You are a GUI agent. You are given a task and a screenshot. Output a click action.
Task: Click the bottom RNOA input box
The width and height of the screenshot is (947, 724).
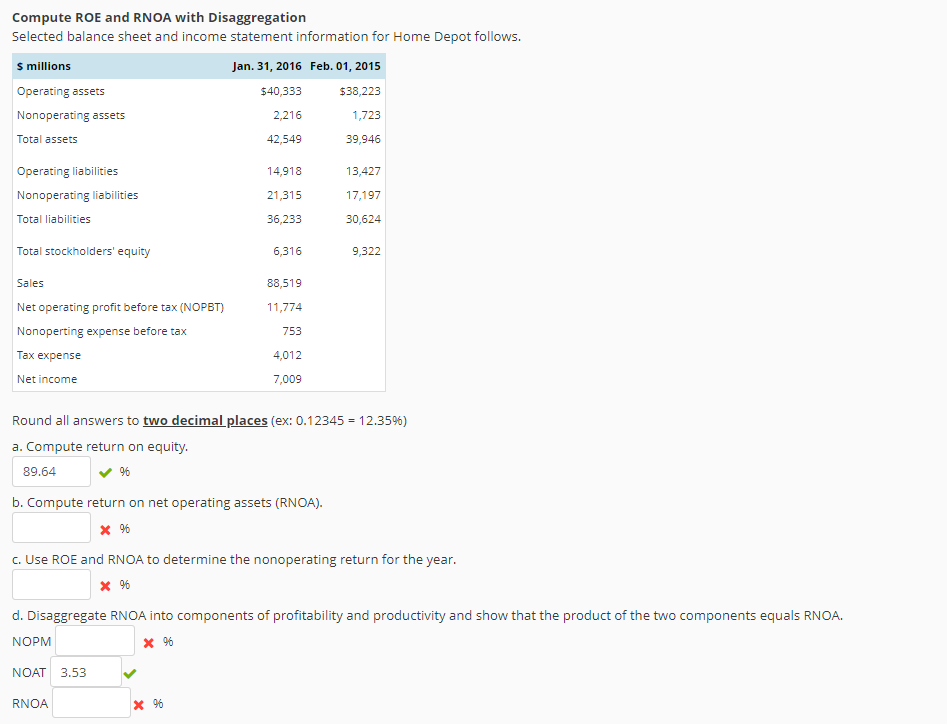coord(91,702)
